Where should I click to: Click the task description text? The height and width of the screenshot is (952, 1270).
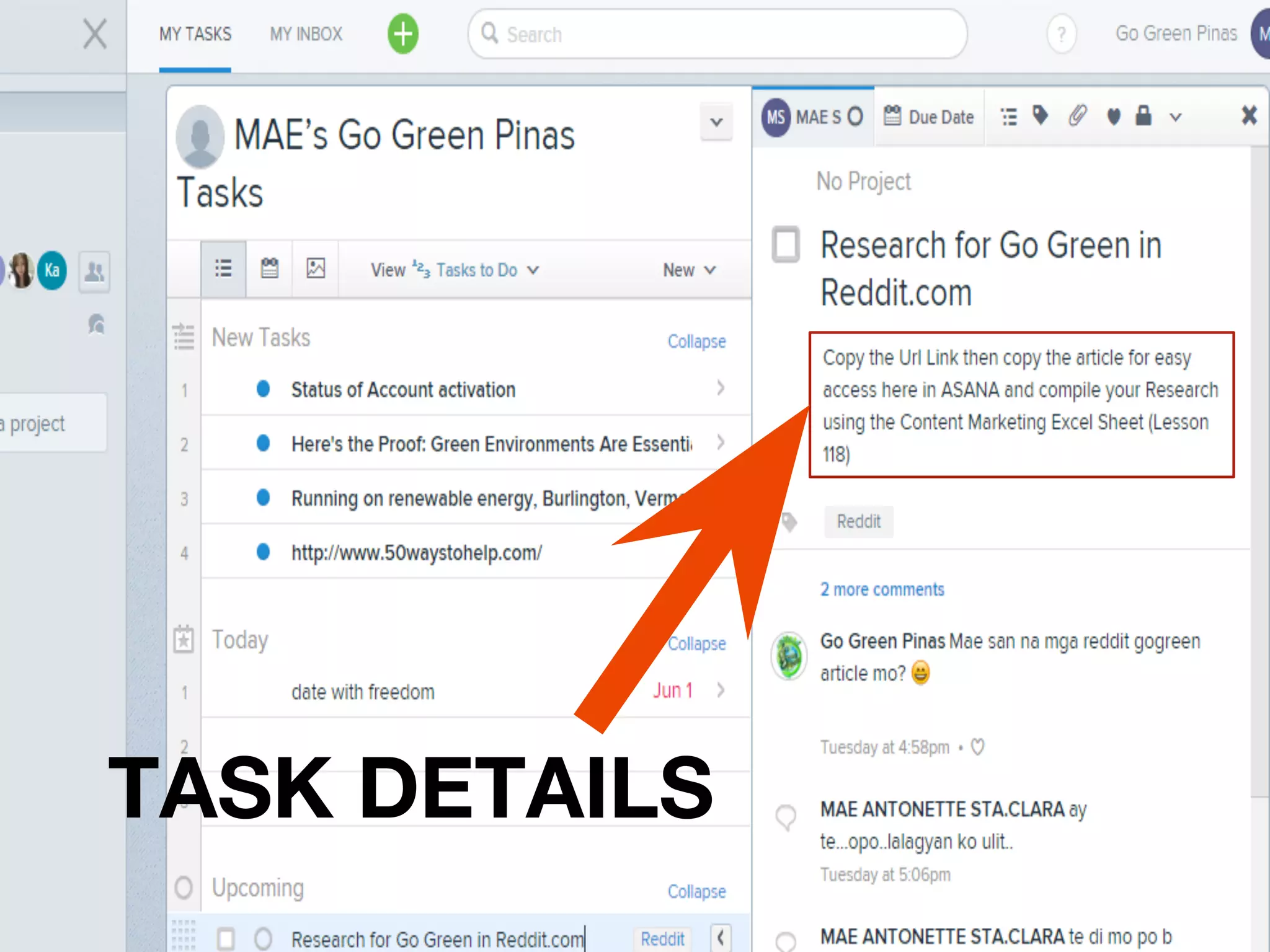1021,405
